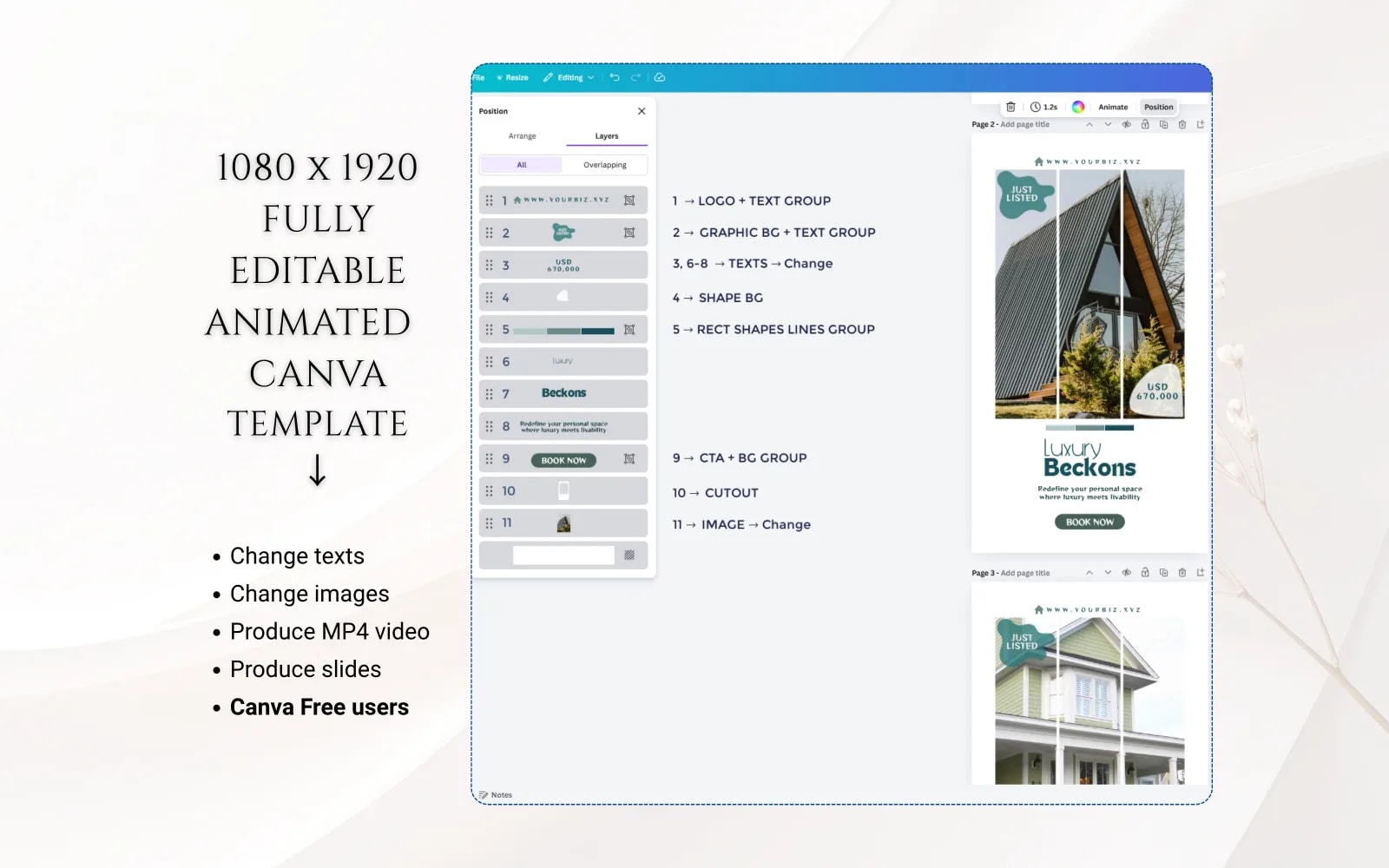Open the File menu
The width and height of the screenshot is (1389, 868).
coord(478,77)
